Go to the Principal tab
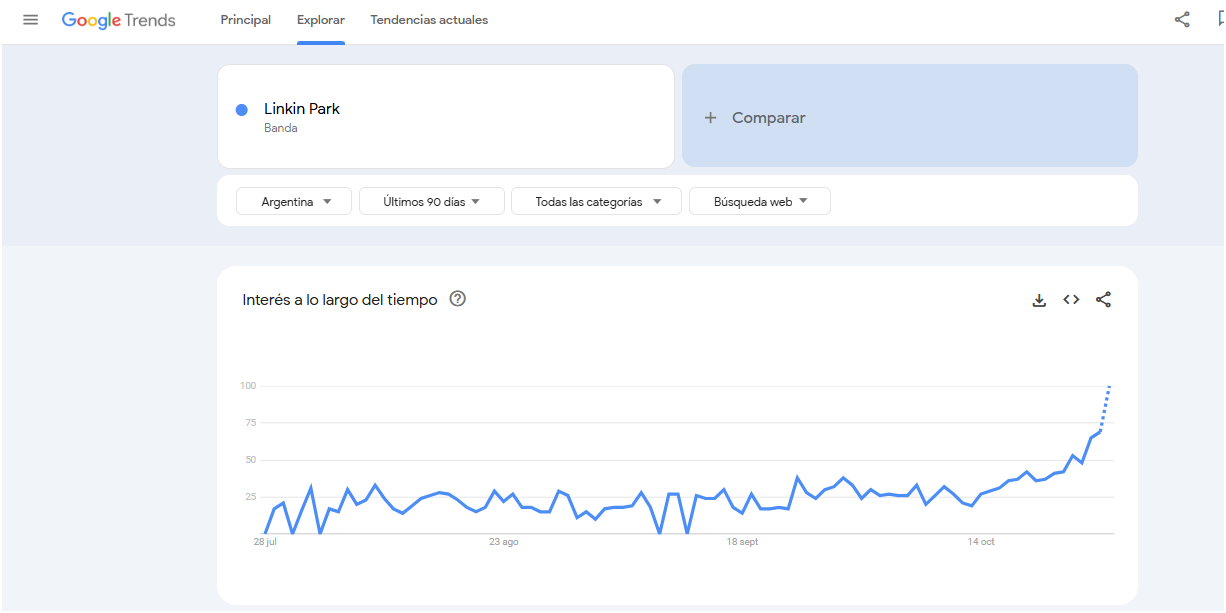The image size is (1226, 613). point(246,20)
